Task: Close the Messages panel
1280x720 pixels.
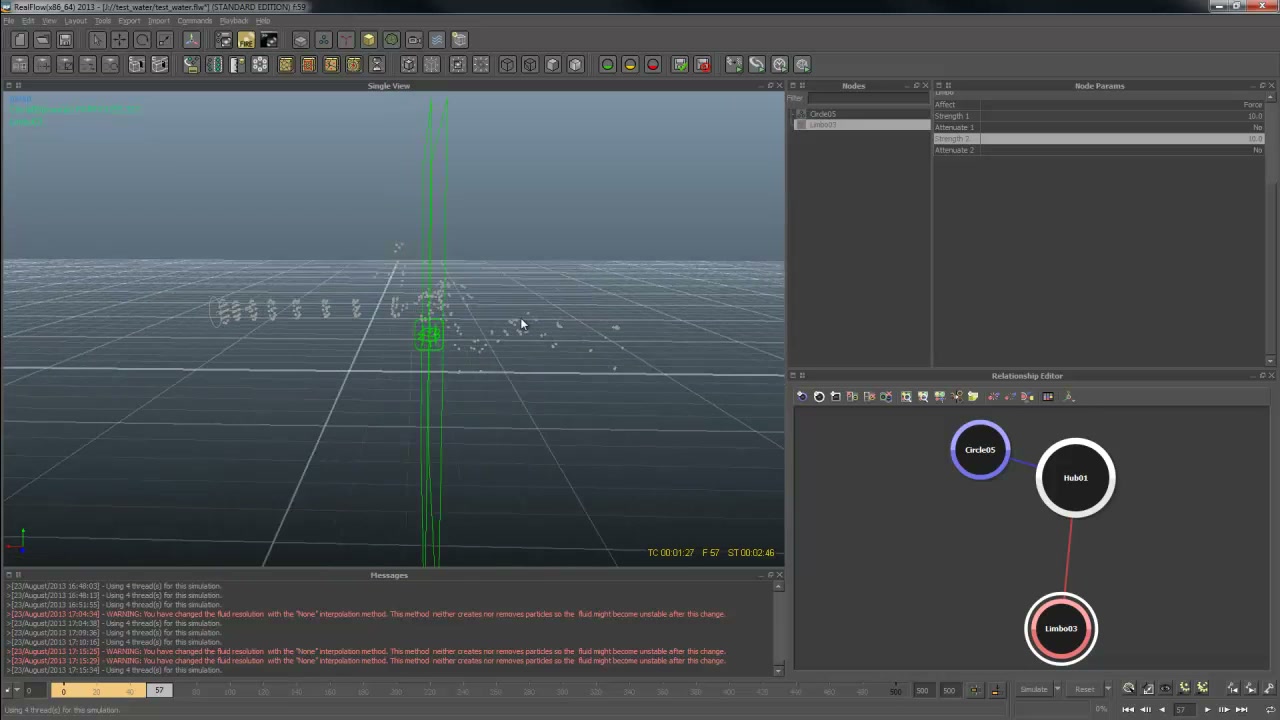Action: click(x=780, y=575)
